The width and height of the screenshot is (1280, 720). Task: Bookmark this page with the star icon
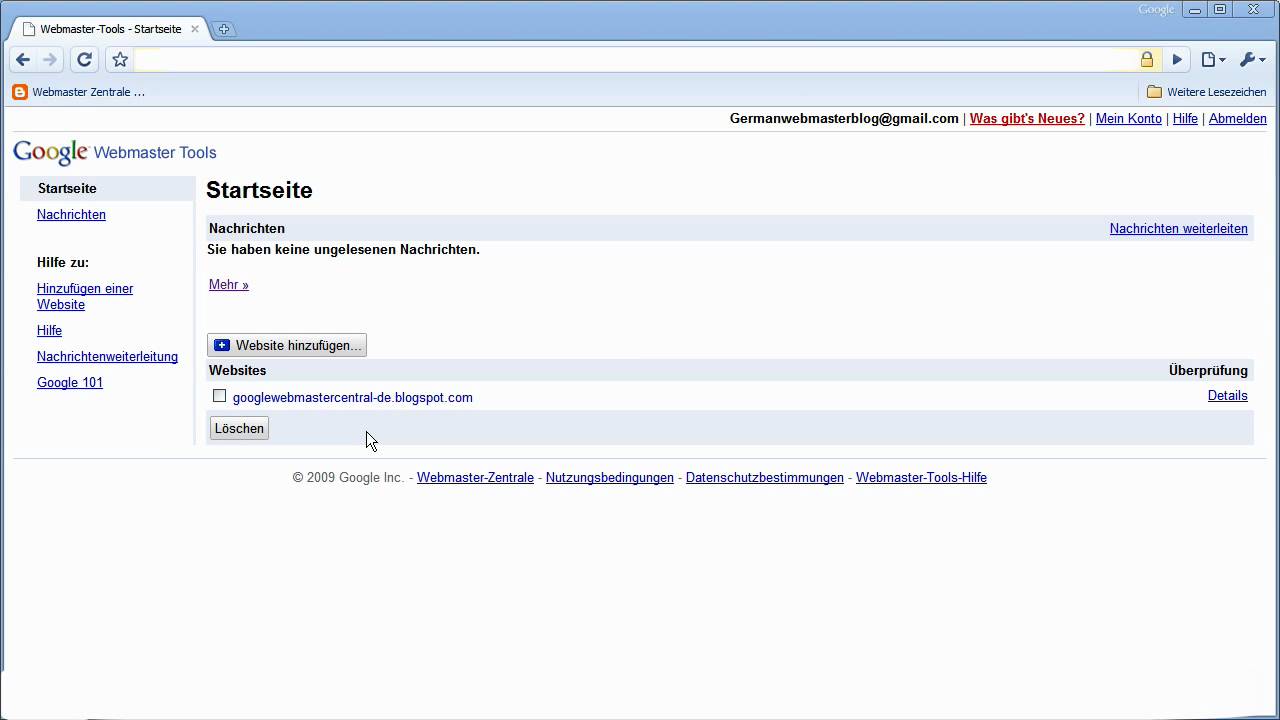pyautogui.click(x=120, y=60)
